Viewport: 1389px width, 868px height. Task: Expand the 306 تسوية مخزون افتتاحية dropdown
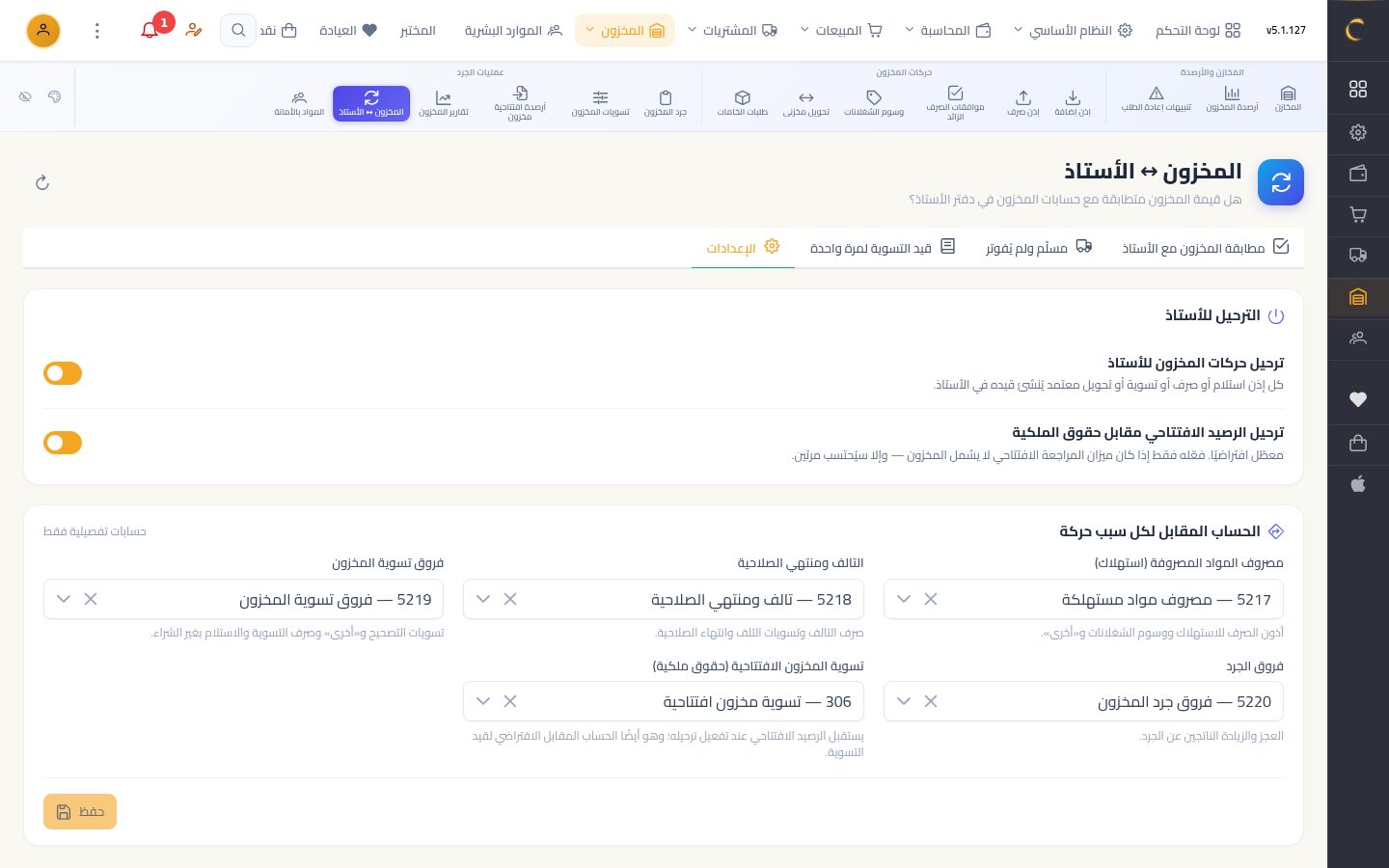[x=483, y=701]
